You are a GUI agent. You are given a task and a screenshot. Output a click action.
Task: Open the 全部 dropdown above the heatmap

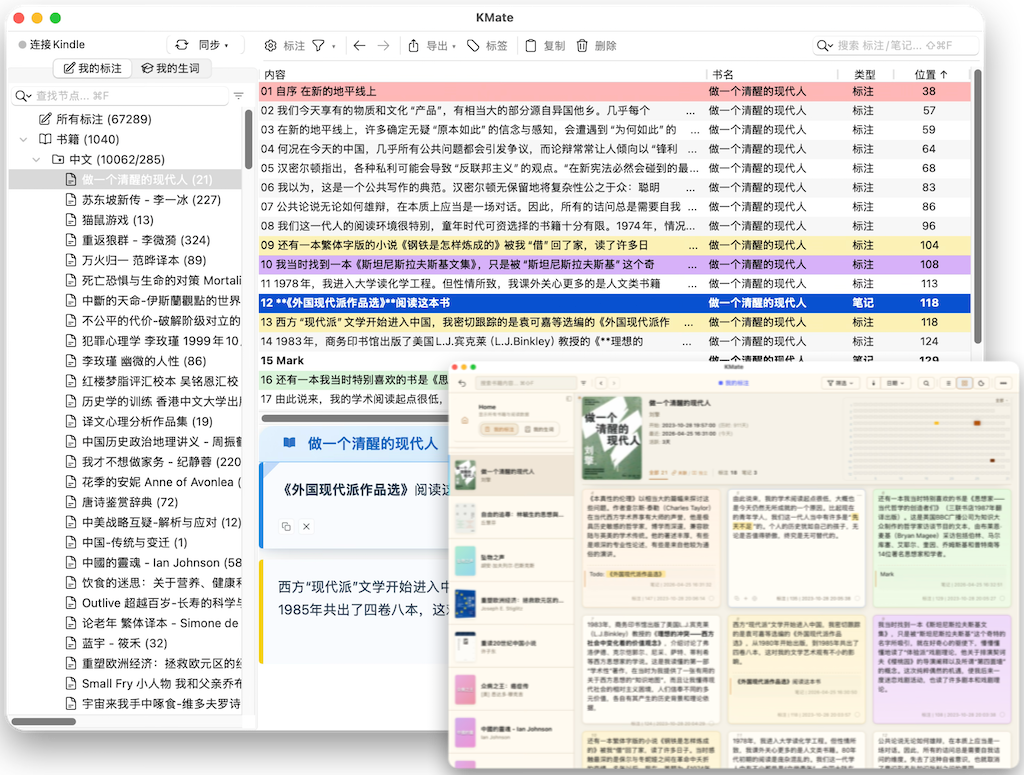click(1002, 400)
